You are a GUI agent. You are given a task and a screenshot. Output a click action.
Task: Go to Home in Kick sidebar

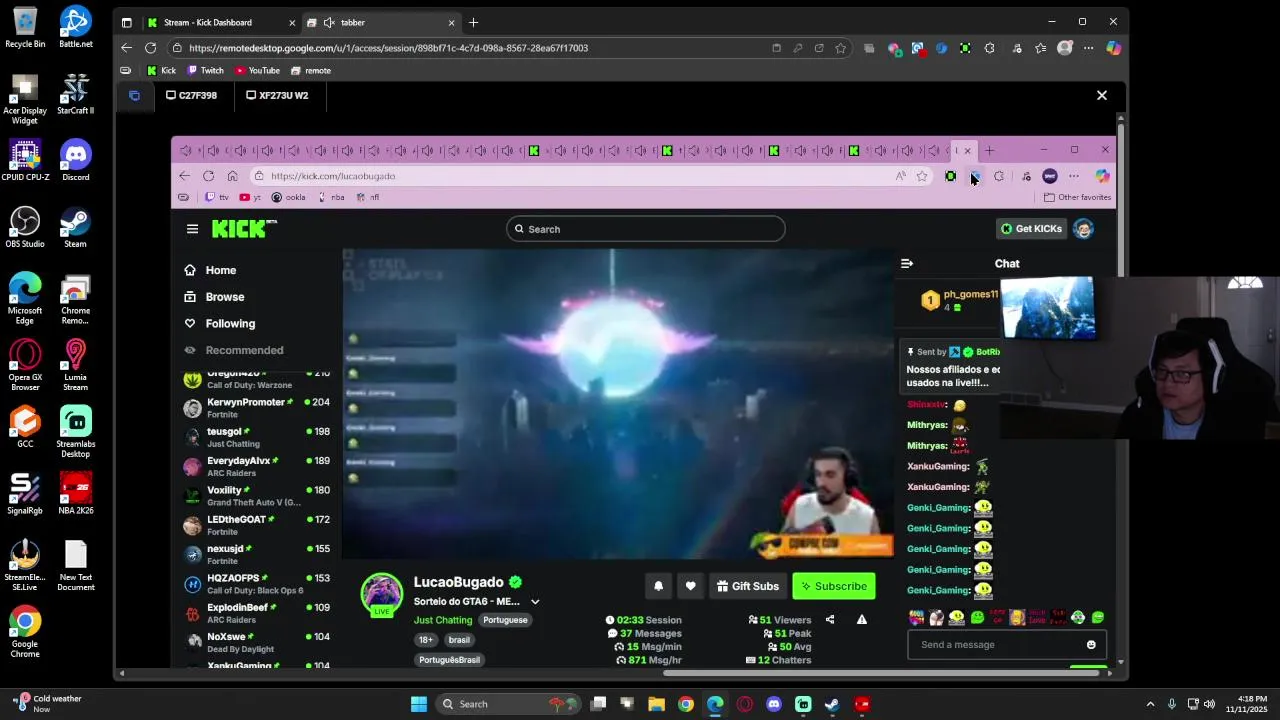[221, 270]
